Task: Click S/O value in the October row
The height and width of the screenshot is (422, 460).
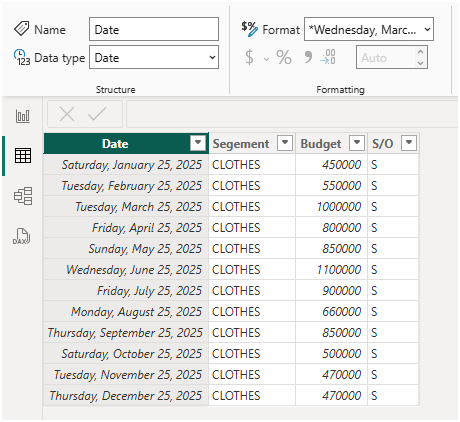Action: [x=393, y=354]
